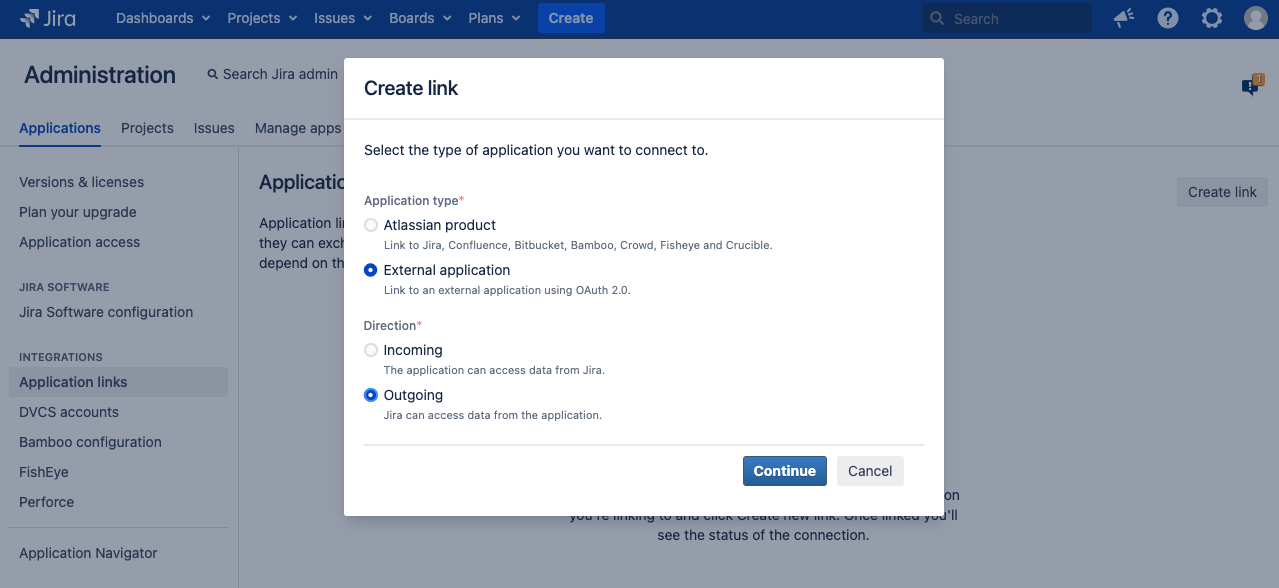Click the Outgoing option label
This screenshot has height=588, width=1279.
[413, 395]
